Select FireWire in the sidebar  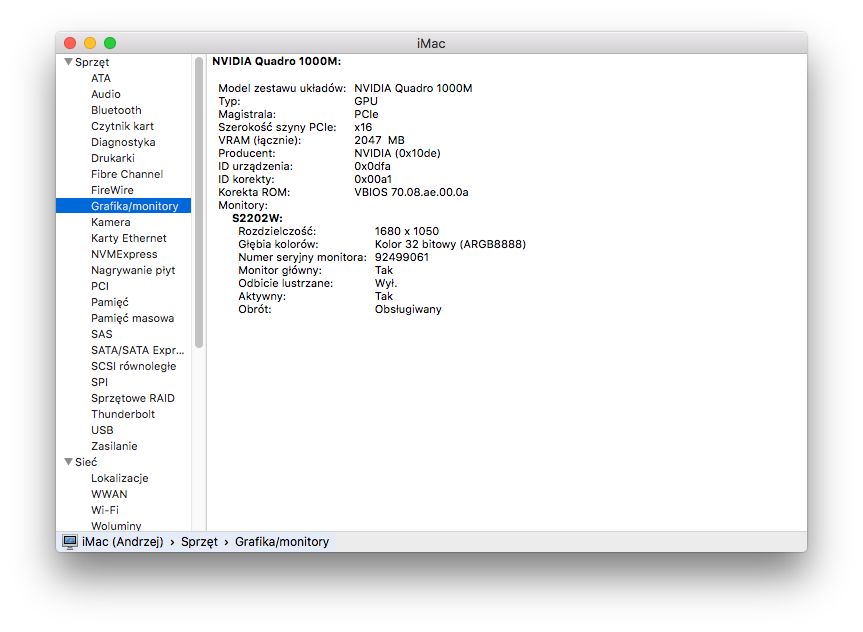coord(112,190)
